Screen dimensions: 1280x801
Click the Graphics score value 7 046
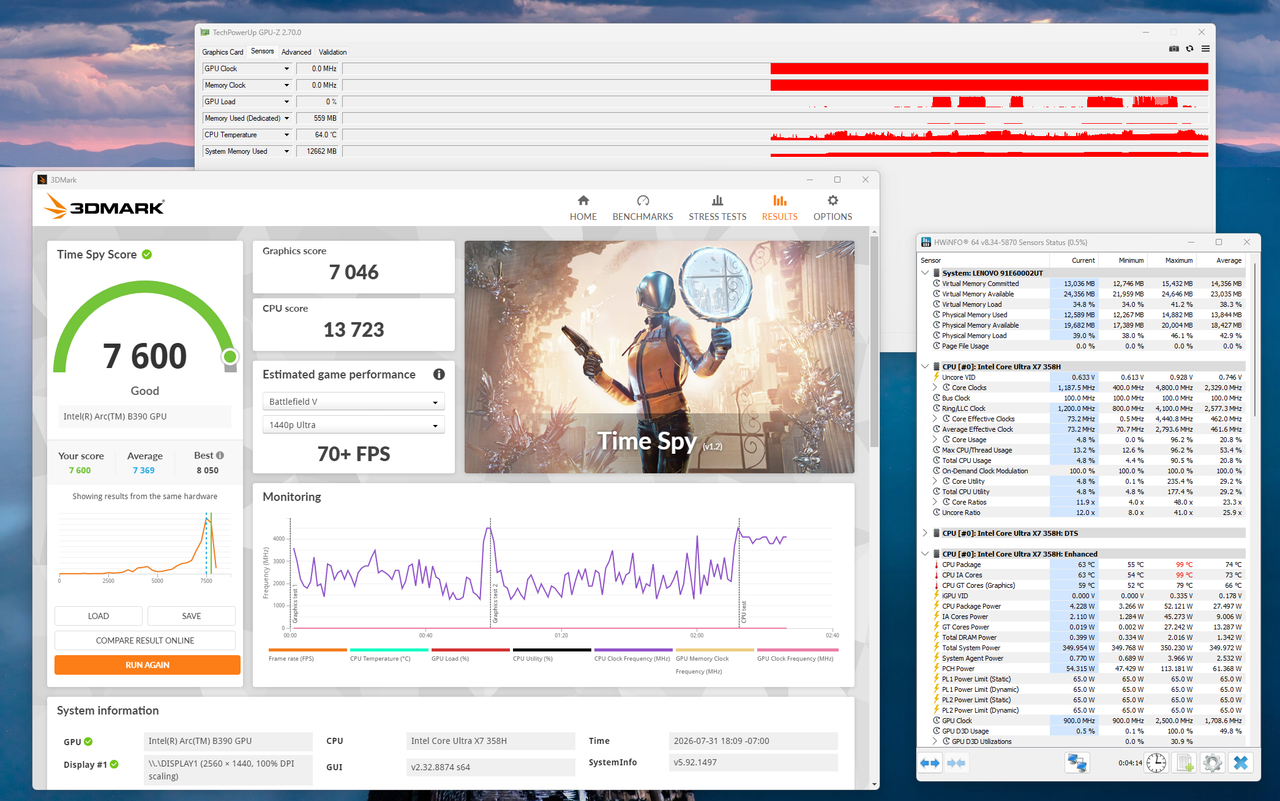coord(354,272)
